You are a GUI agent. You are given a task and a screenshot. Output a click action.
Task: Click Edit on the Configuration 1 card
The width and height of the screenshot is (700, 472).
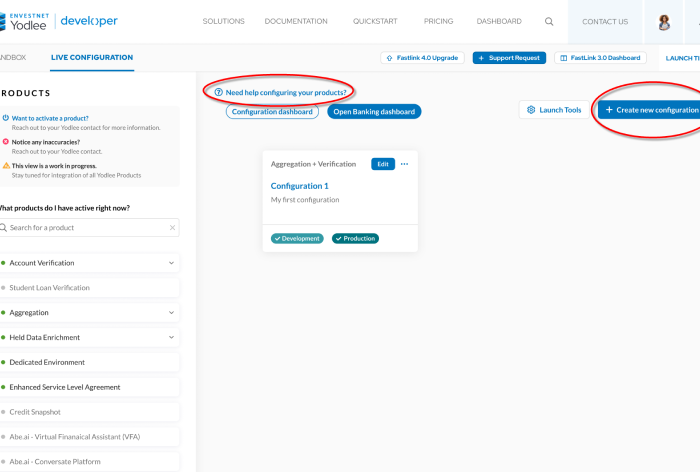pos(383,164)
